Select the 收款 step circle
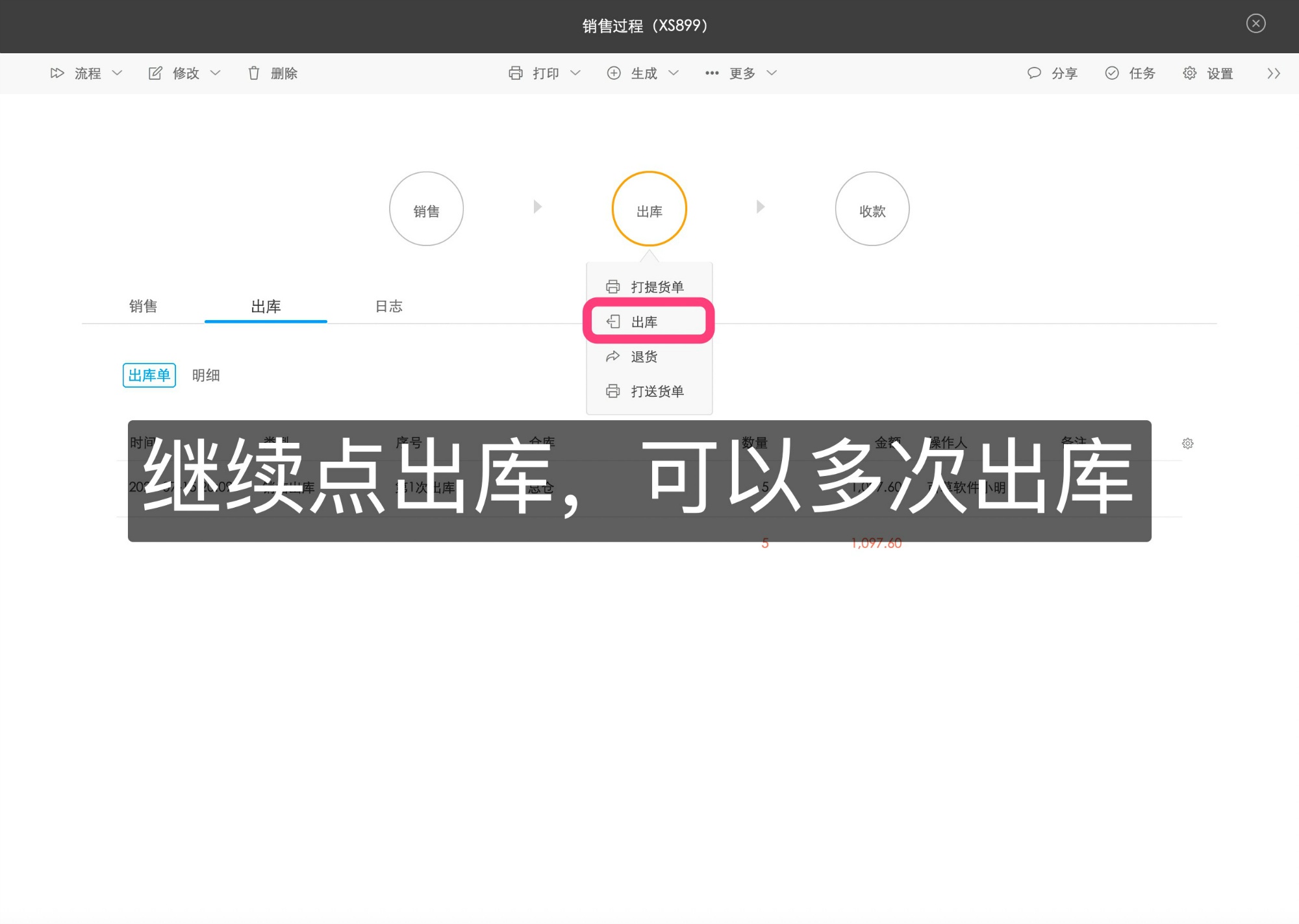Screen dimensions: 1299x924 872,209
